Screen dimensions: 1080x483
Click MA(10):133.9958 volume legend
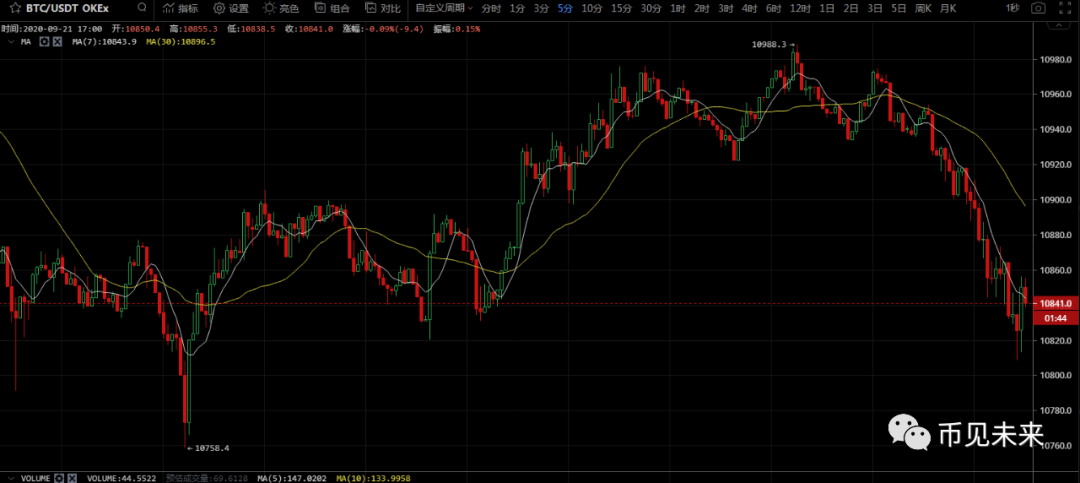[372, 477]
